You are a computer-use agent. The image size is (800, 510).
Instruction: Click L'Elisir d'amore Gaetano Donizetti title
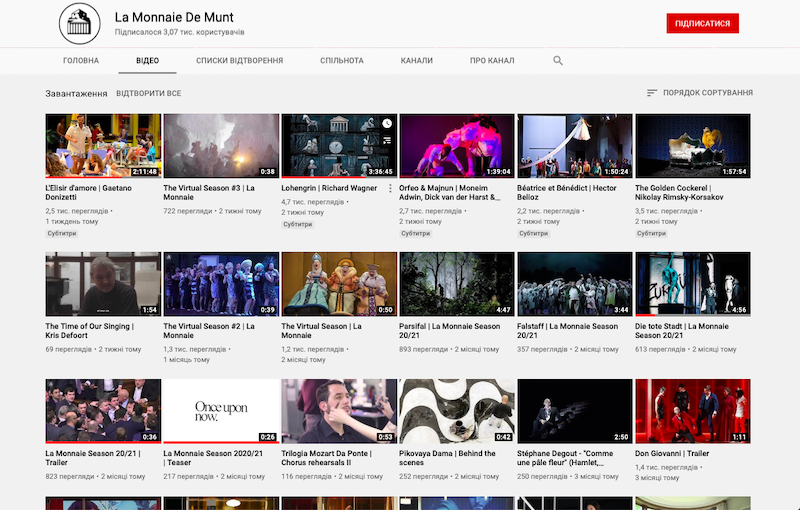point(89,193)
